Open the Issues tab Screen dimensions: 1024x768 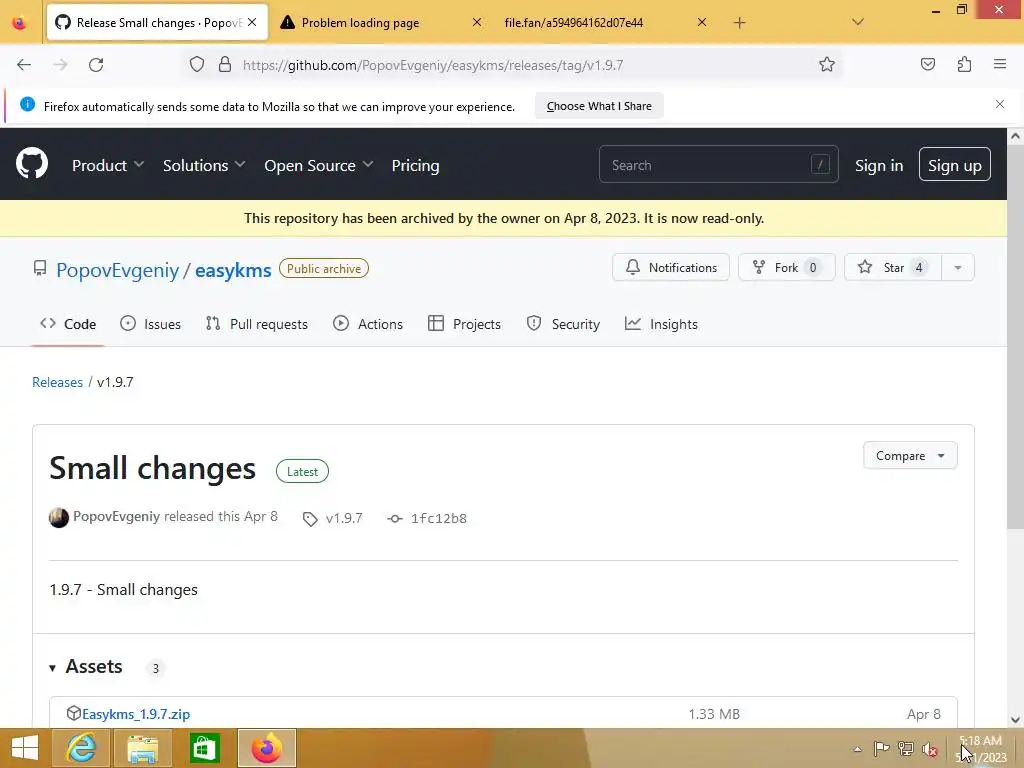[x=150, y=324]
